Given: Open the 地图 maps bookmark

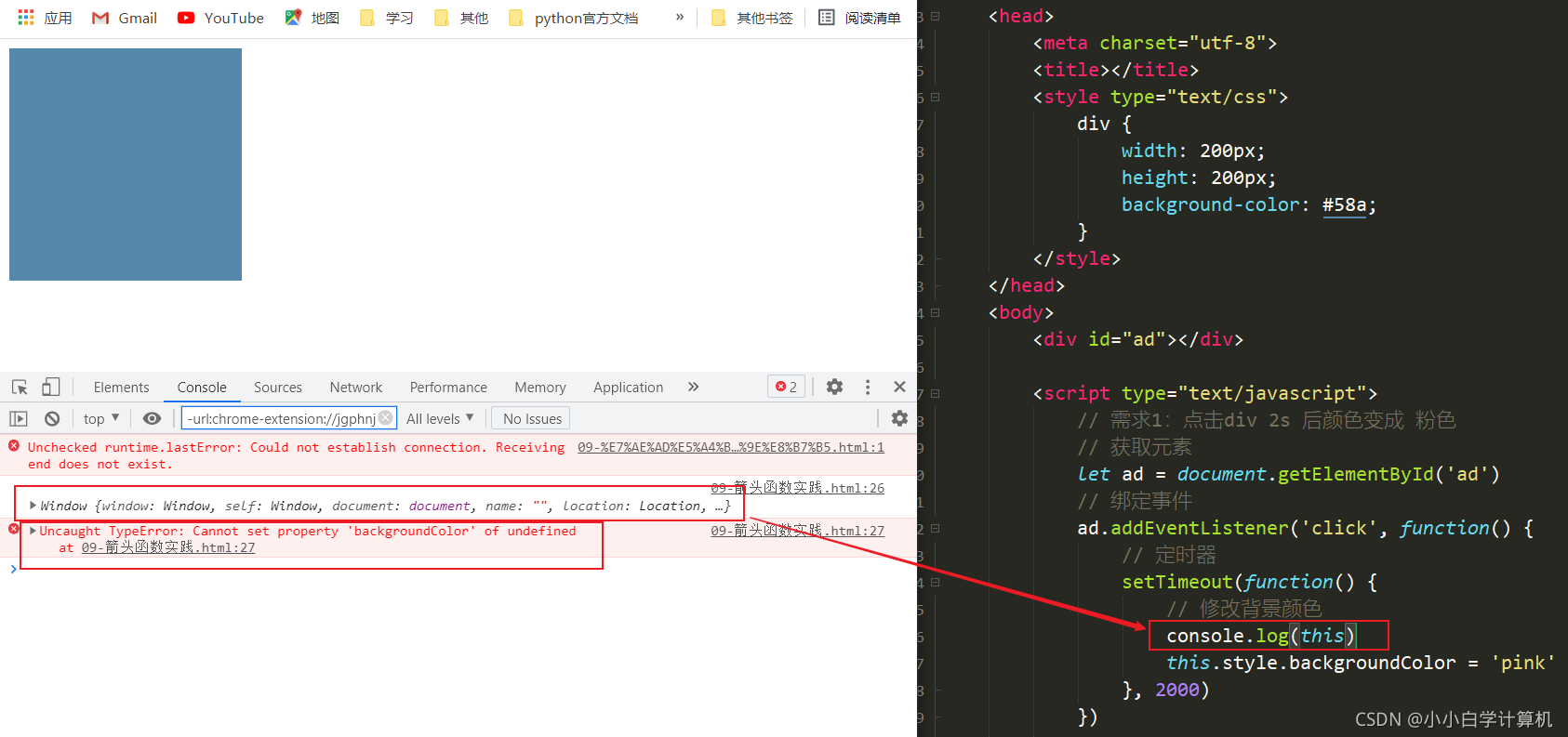Looking at the screenshot, I should click(x=312, y=18).
